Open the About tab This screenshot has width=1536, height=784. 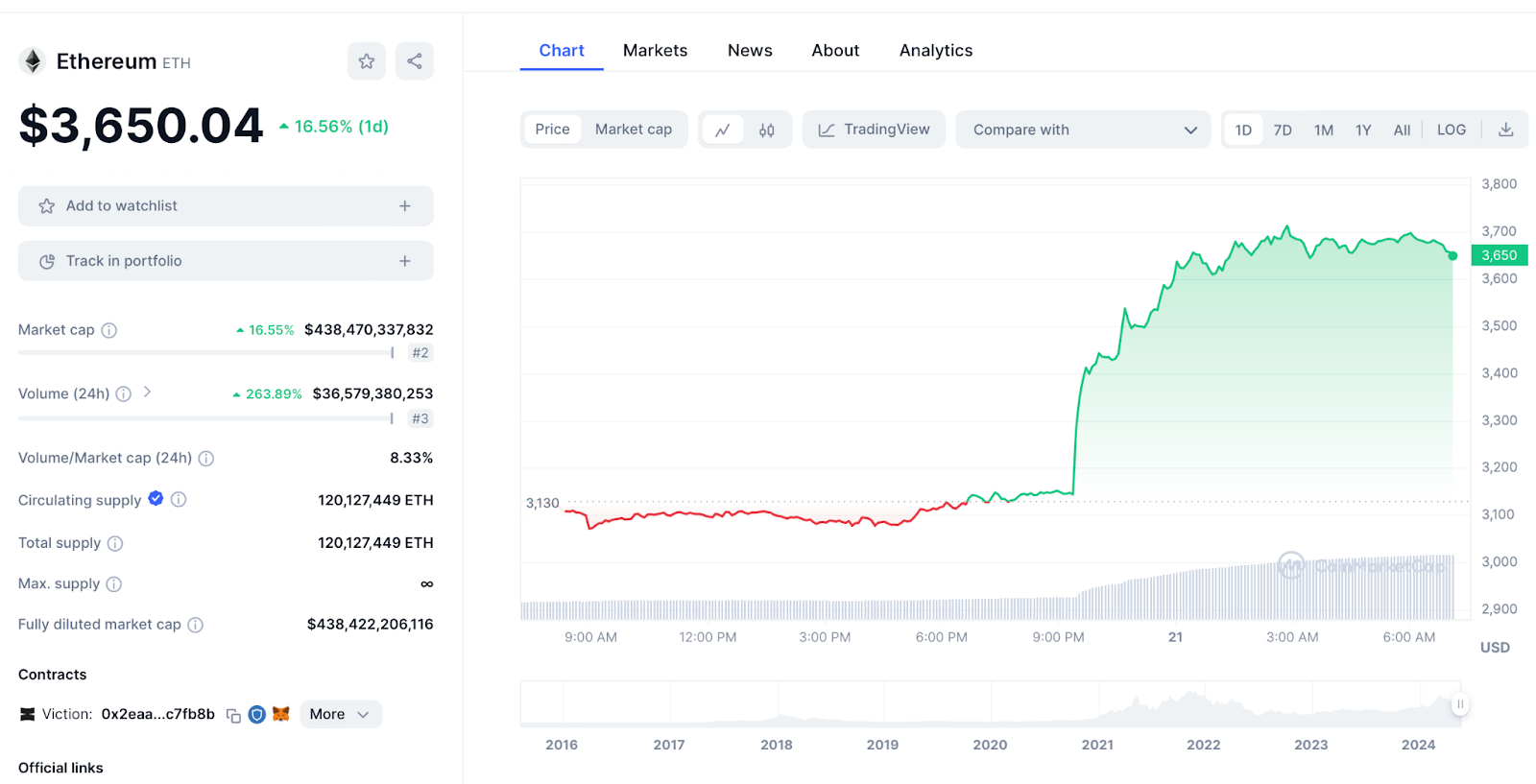click(x=835, y=51)
